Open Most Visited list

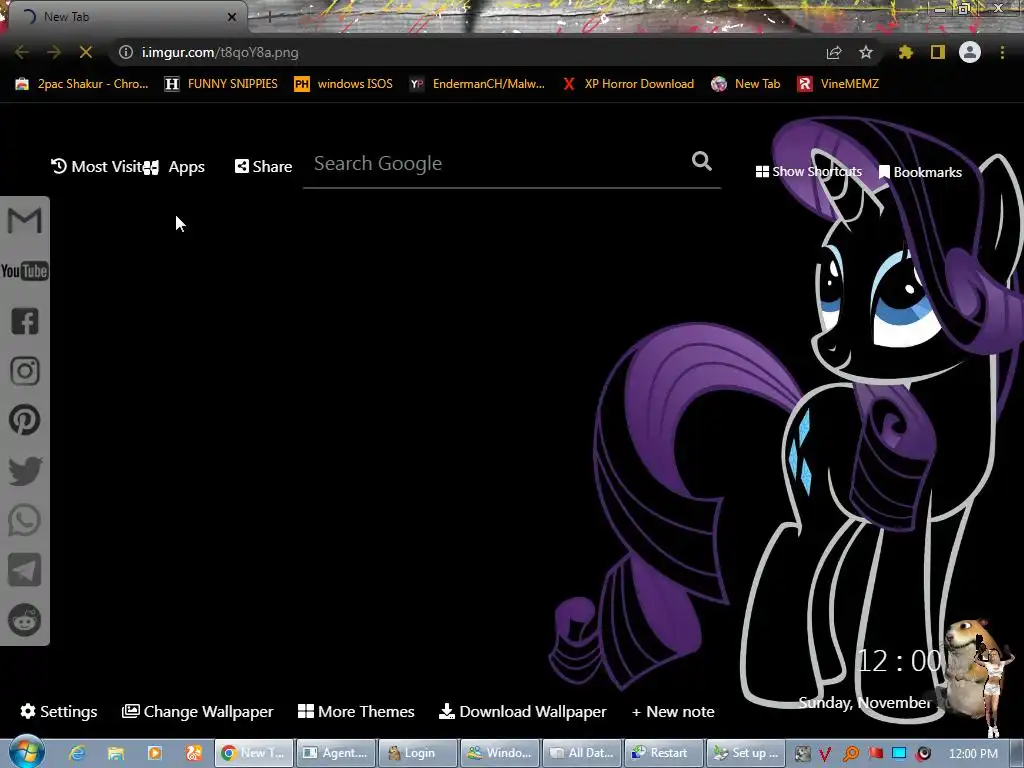(x=97, y=167)
